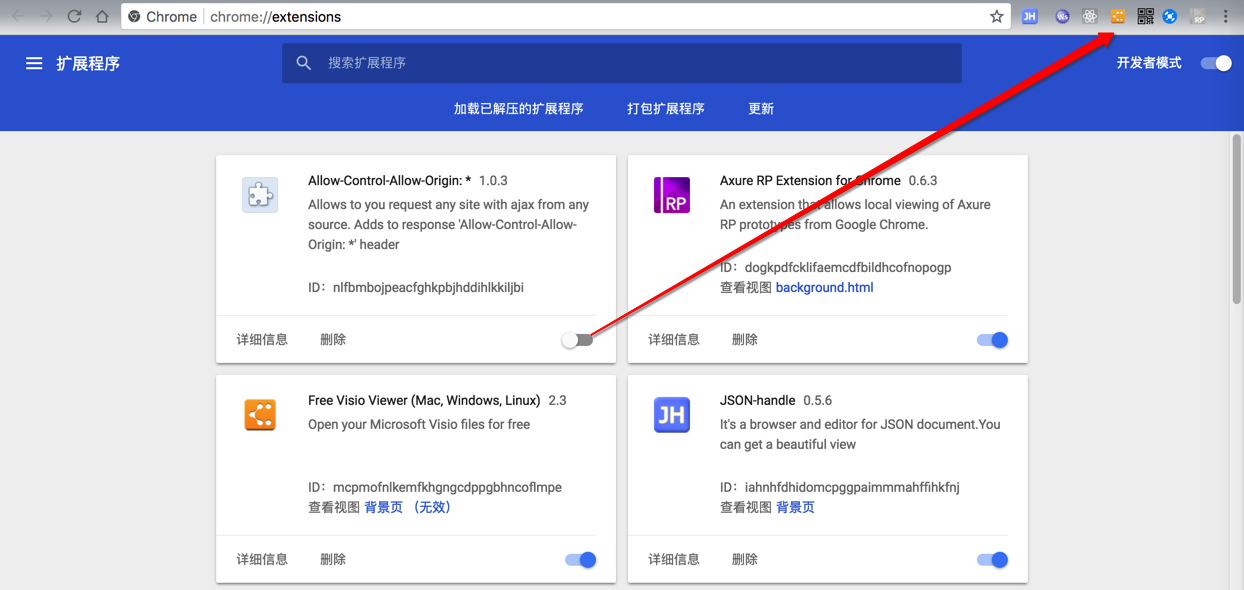This screenshot has width=1244, height=590.
Task: Open the greyed Axure RP toolbar icon
Action: point(1197,17)
